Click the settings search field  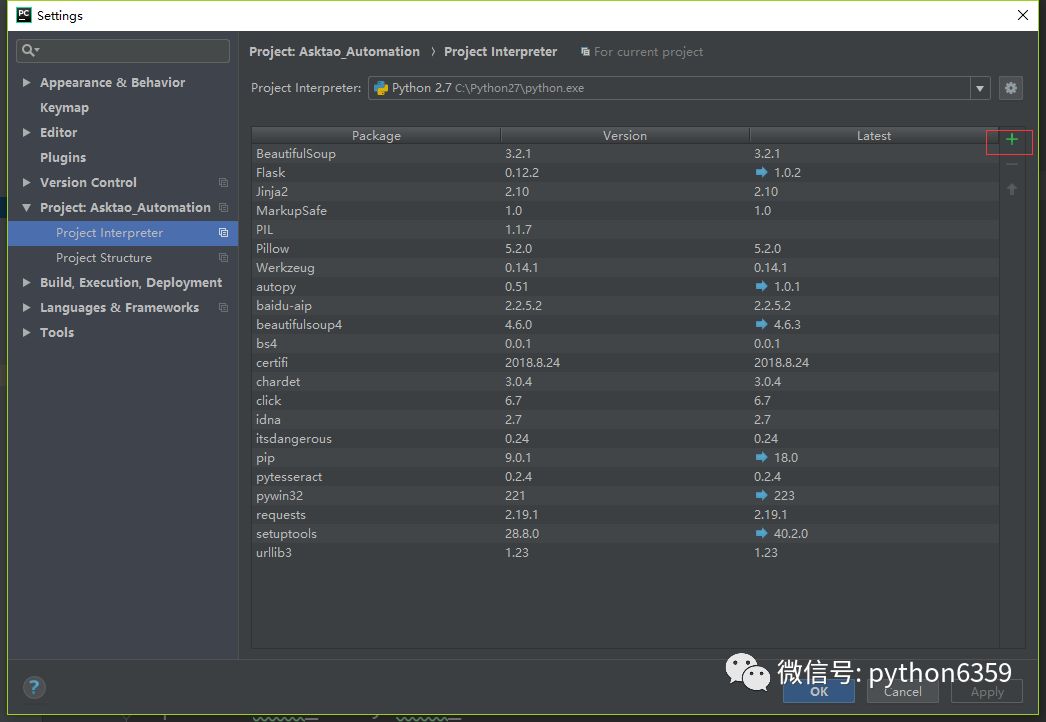pyautogui.click(x=123, y=51)
